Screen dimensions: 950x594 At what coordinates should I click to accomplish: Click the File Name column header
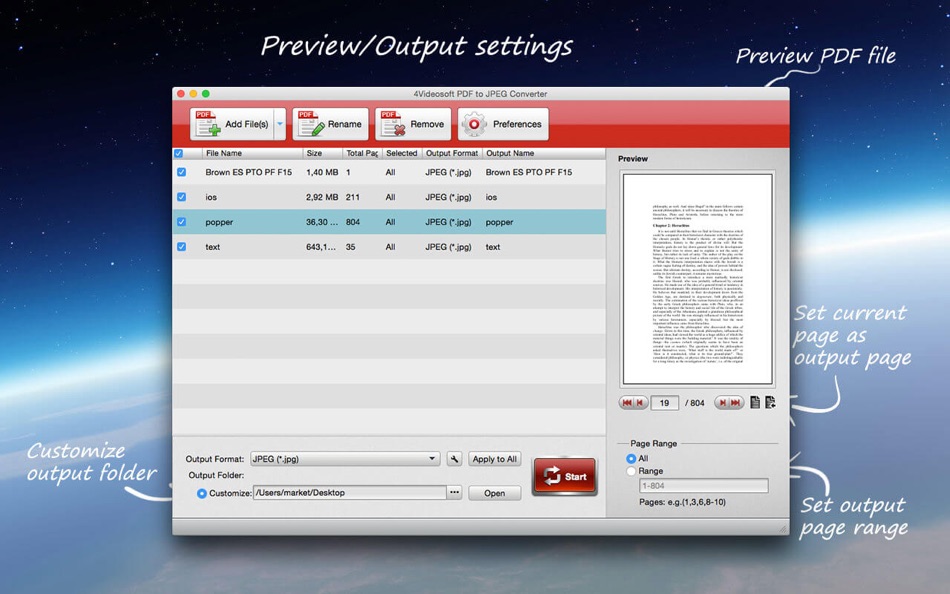250,154
